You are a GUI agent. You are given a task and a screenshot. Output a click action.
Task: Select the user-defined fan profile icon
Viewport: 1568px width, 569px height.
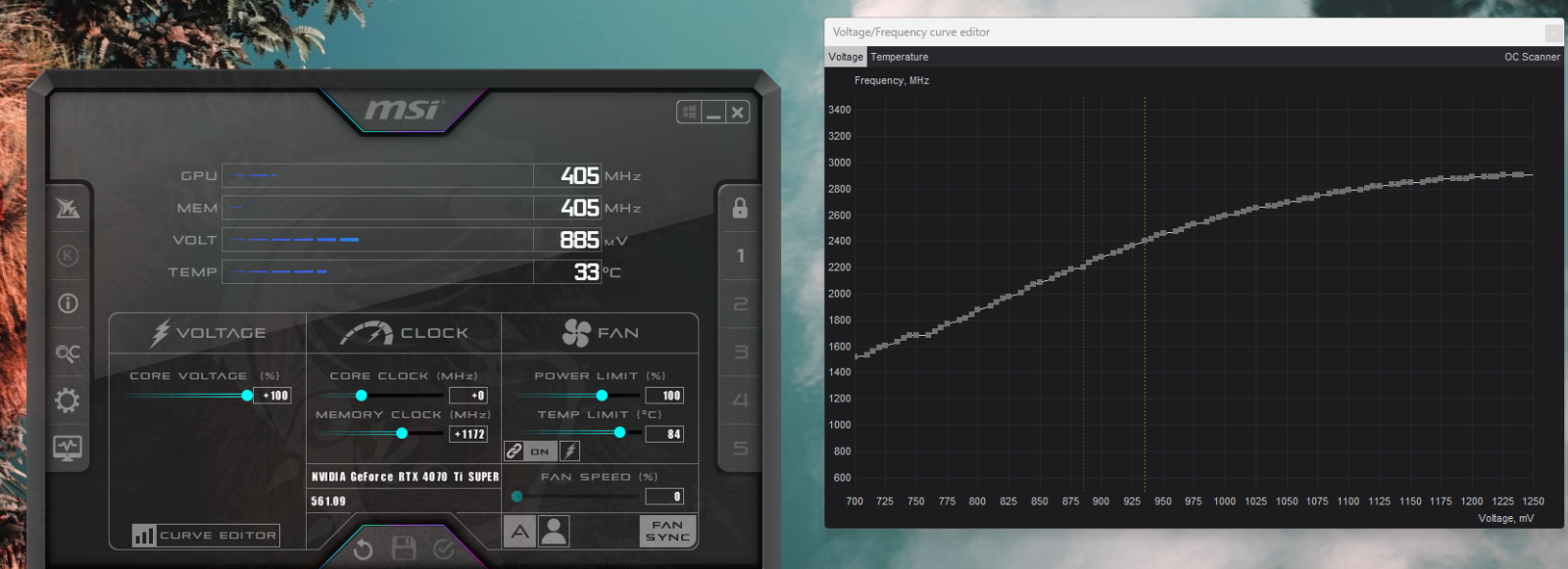pyautogui.click(x=554, y=532)
